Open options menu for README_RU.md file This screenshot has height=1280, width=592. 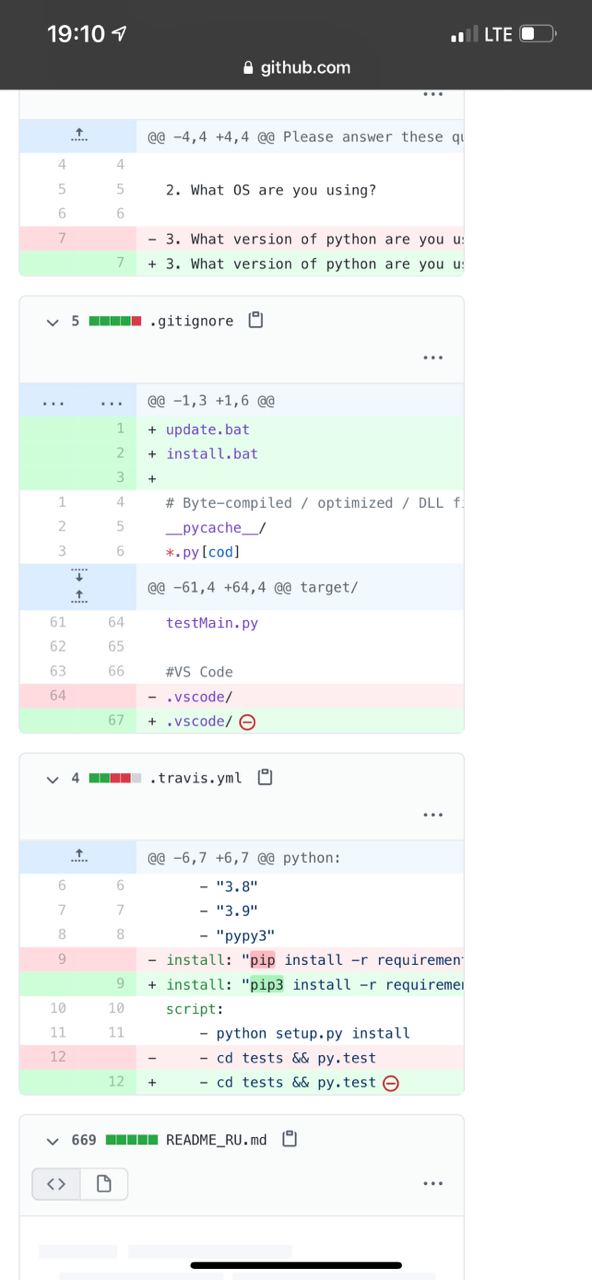coord(433,1183)
